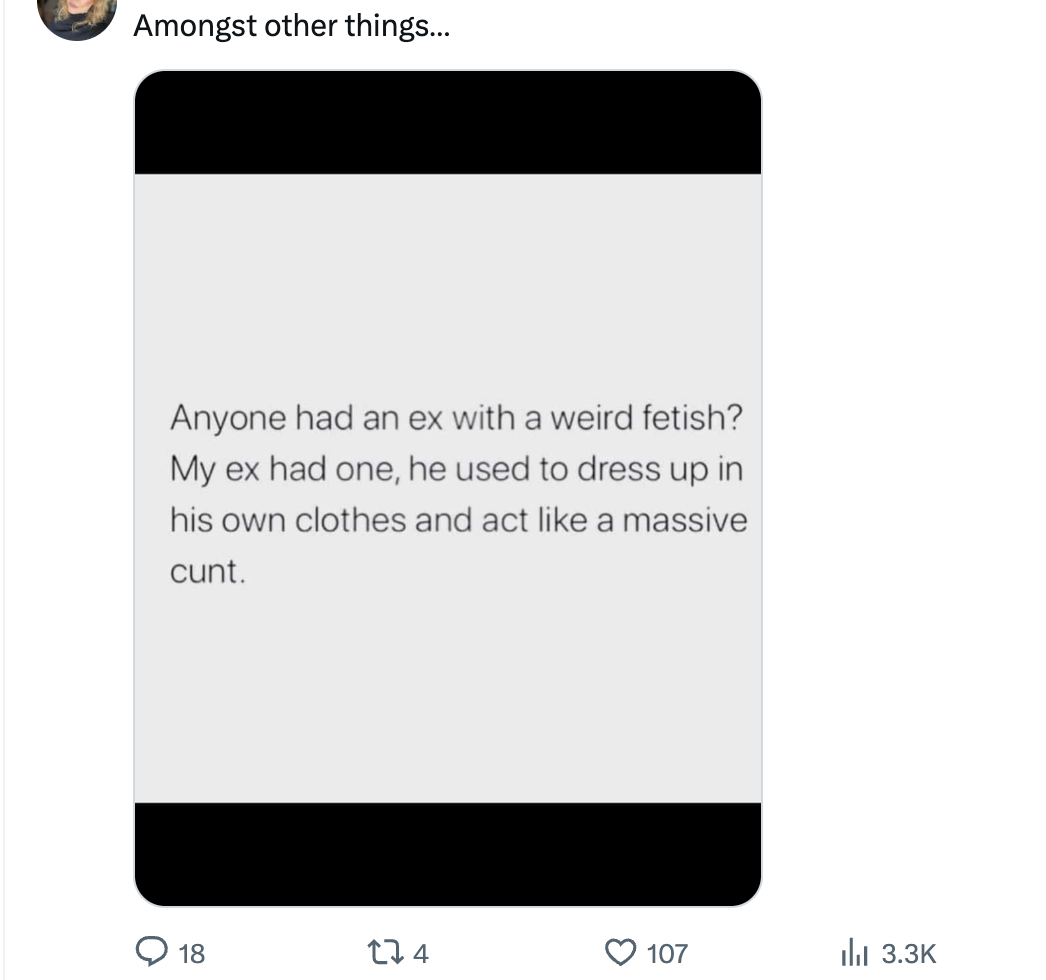Click the line "his own clothes and act like"
This screenshot has width=1046, height=980.
458,521
